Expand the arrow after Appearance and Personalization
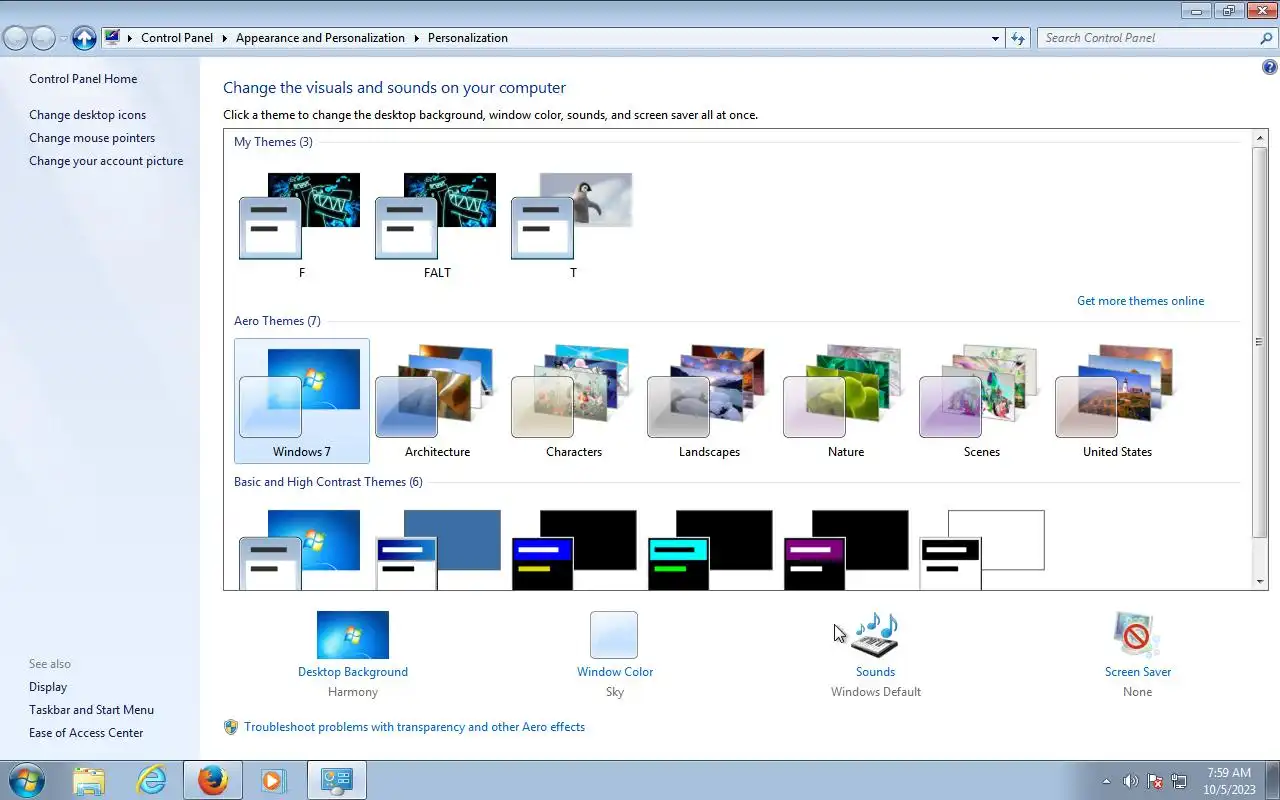 click(x=417, y=38)
